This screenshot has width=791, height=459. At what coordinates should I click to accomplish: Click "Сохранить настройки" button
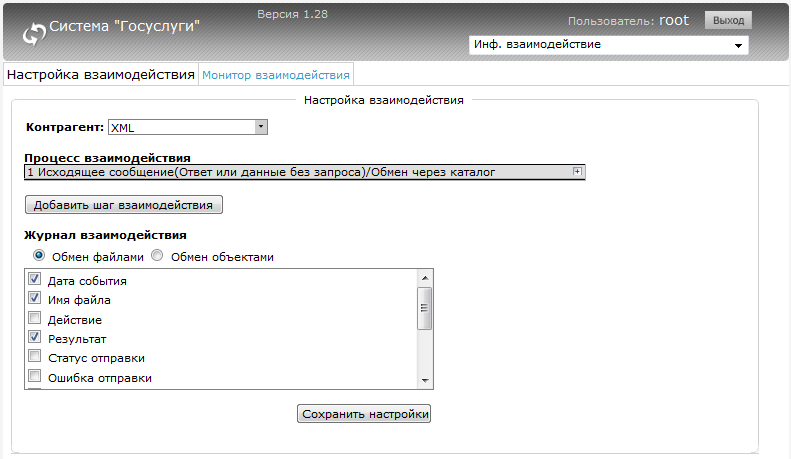tap(364, 414)
